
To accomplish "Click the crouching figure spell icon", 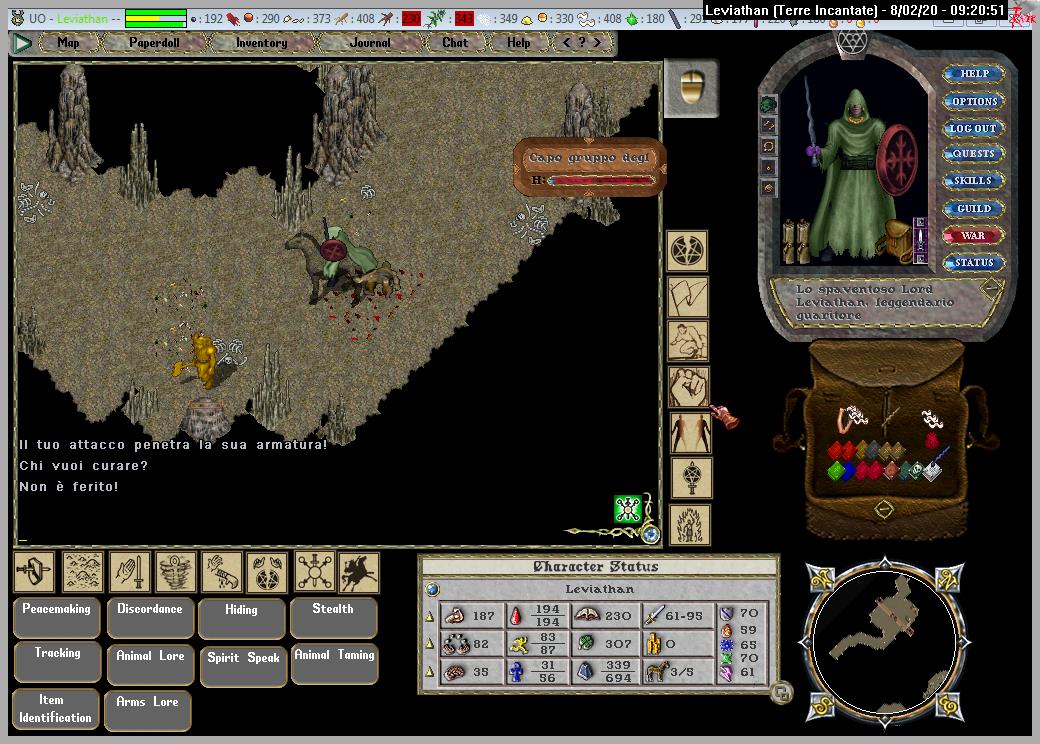I will click(687, 341).
